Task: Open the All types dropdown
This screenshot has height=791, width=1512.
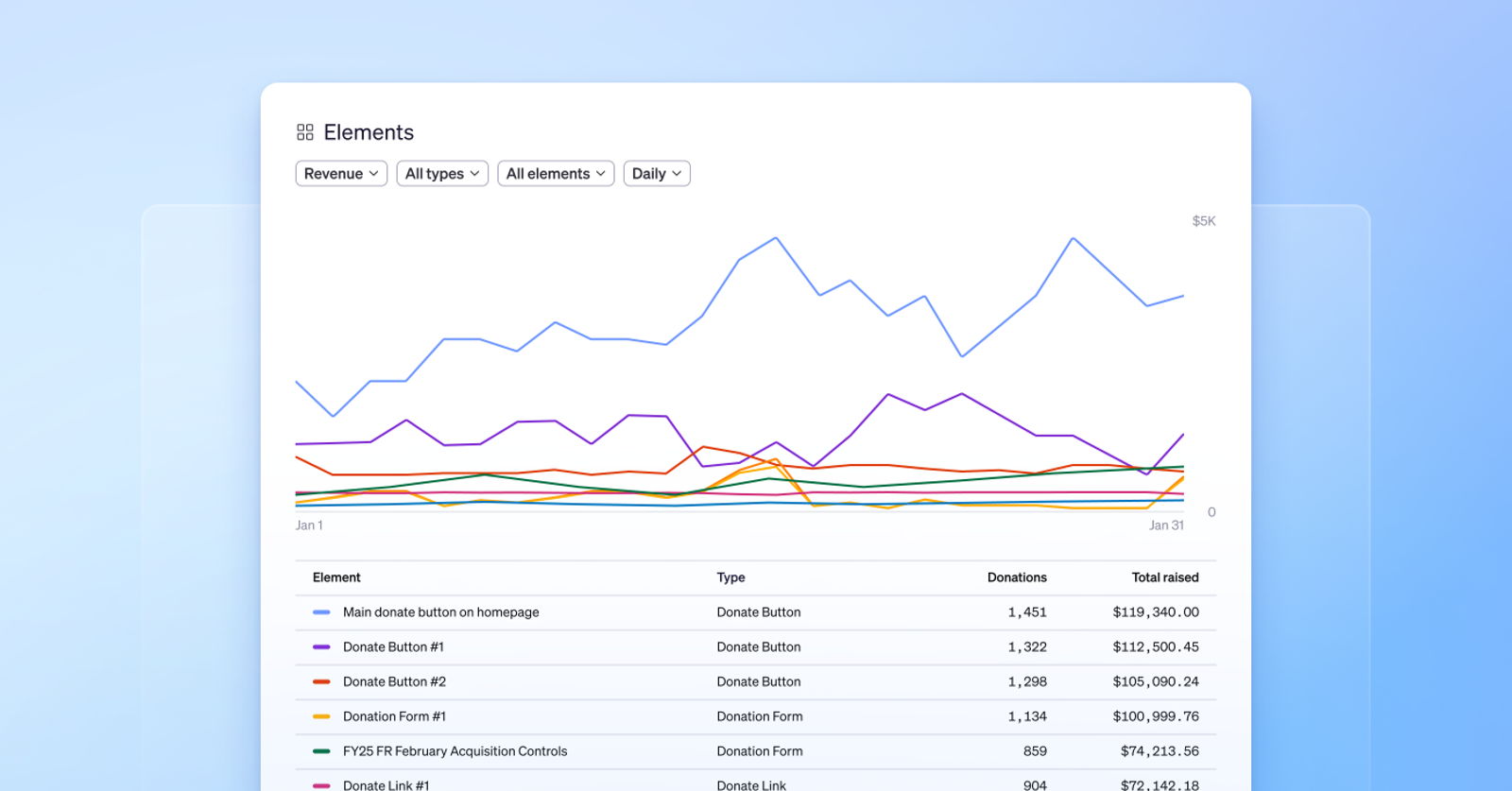Action: tap(442, 174)
